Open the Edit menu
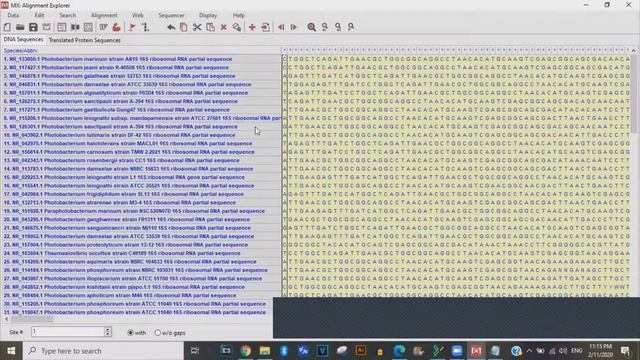Image resolution: width=640 pixels, height=360 pixels. [39, 15]
